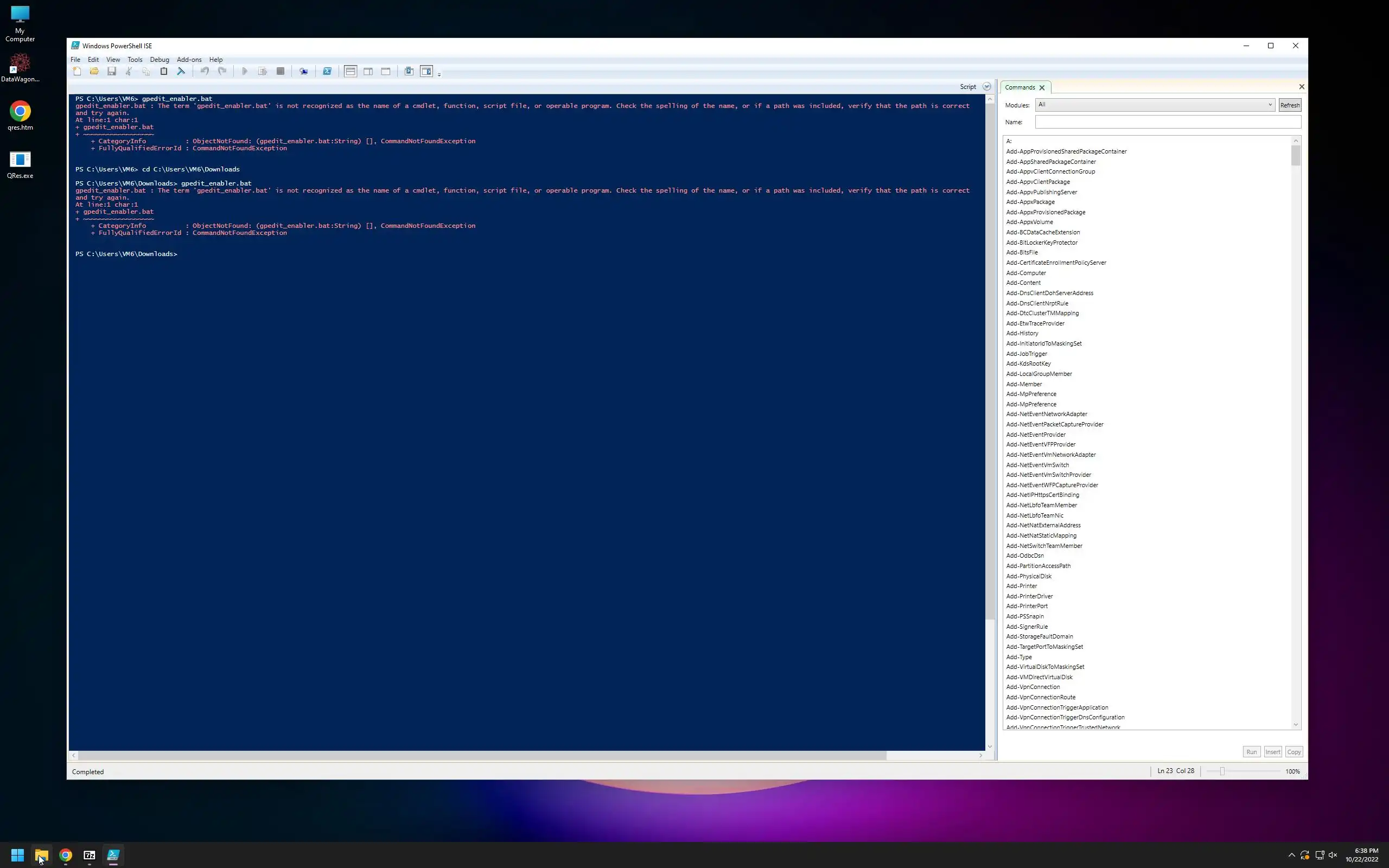Select Add-Computer in the commands list
The height and width of the screenshot is (868, 1389).
(x=1025, y=273)
